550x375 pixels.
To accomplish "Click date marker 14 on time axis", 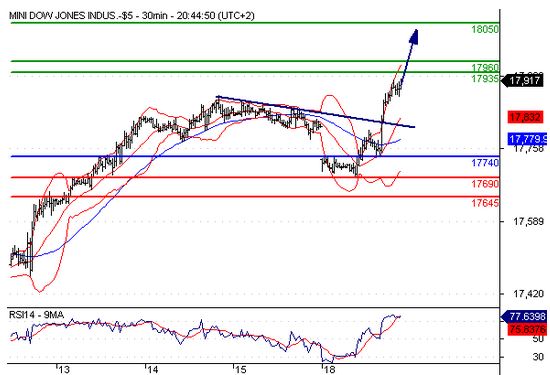I will pyautogui.click(x=152, y=369).
